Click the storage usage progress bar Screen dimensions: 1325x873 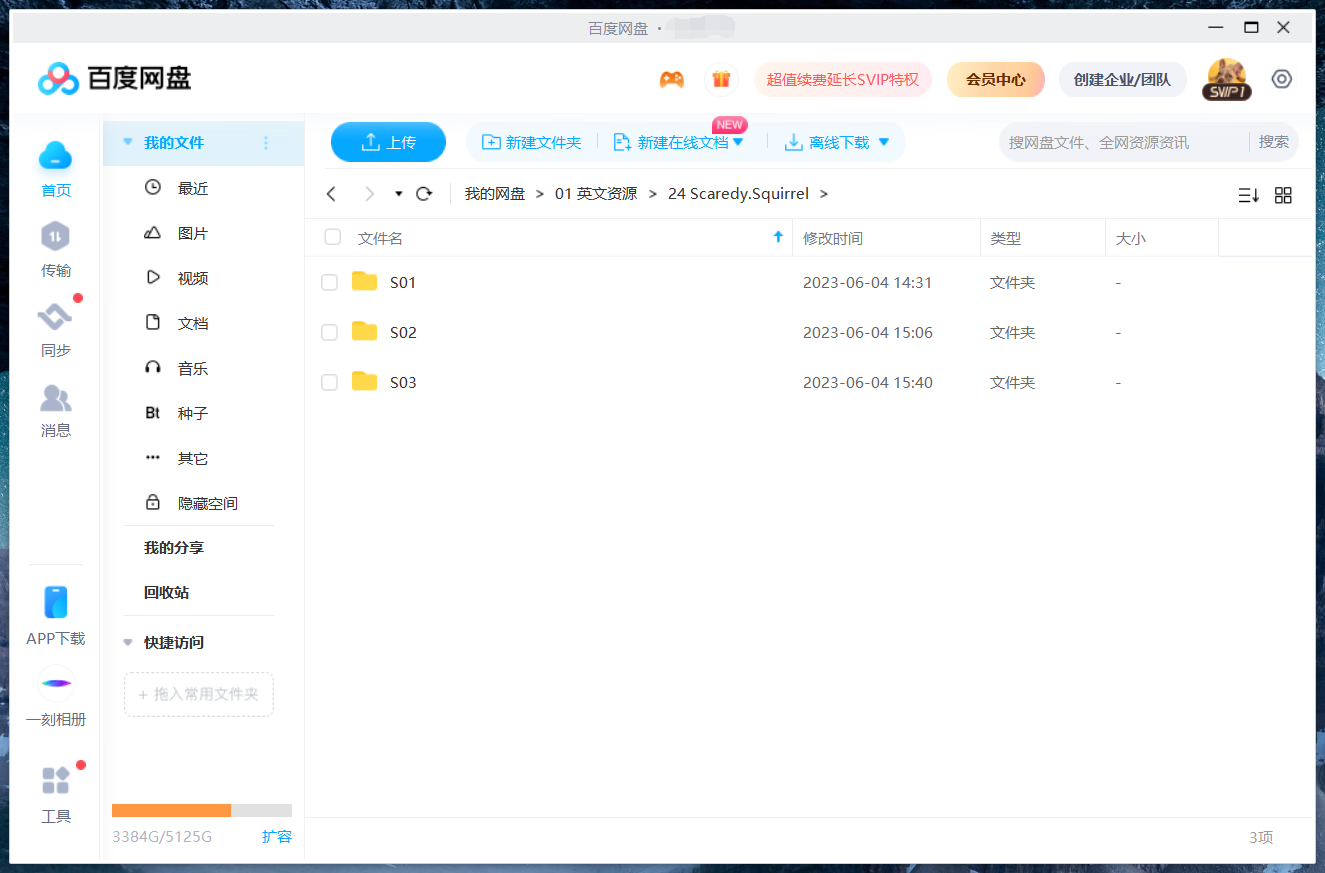(x=200, y=810)
